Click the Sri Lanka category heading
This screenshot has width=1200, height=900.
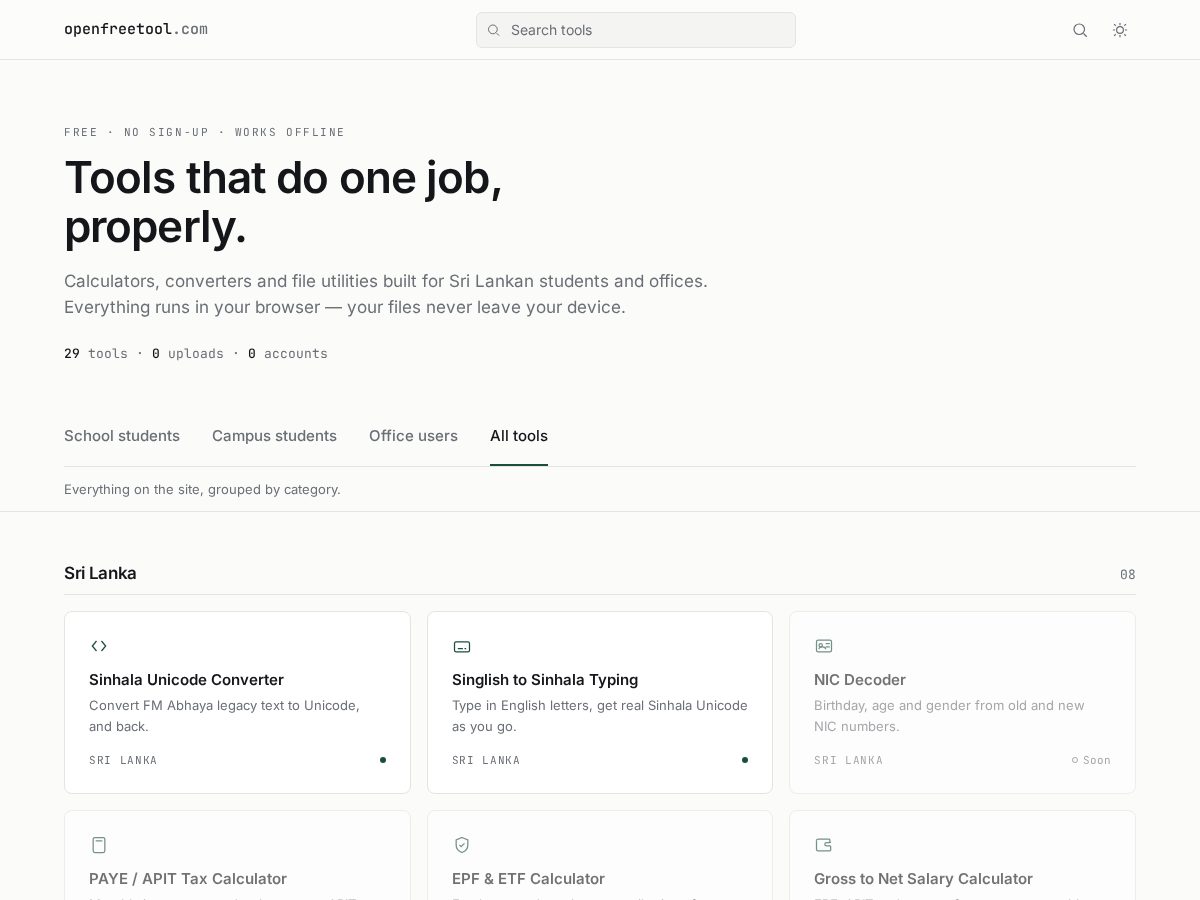(x=100, y=573)
